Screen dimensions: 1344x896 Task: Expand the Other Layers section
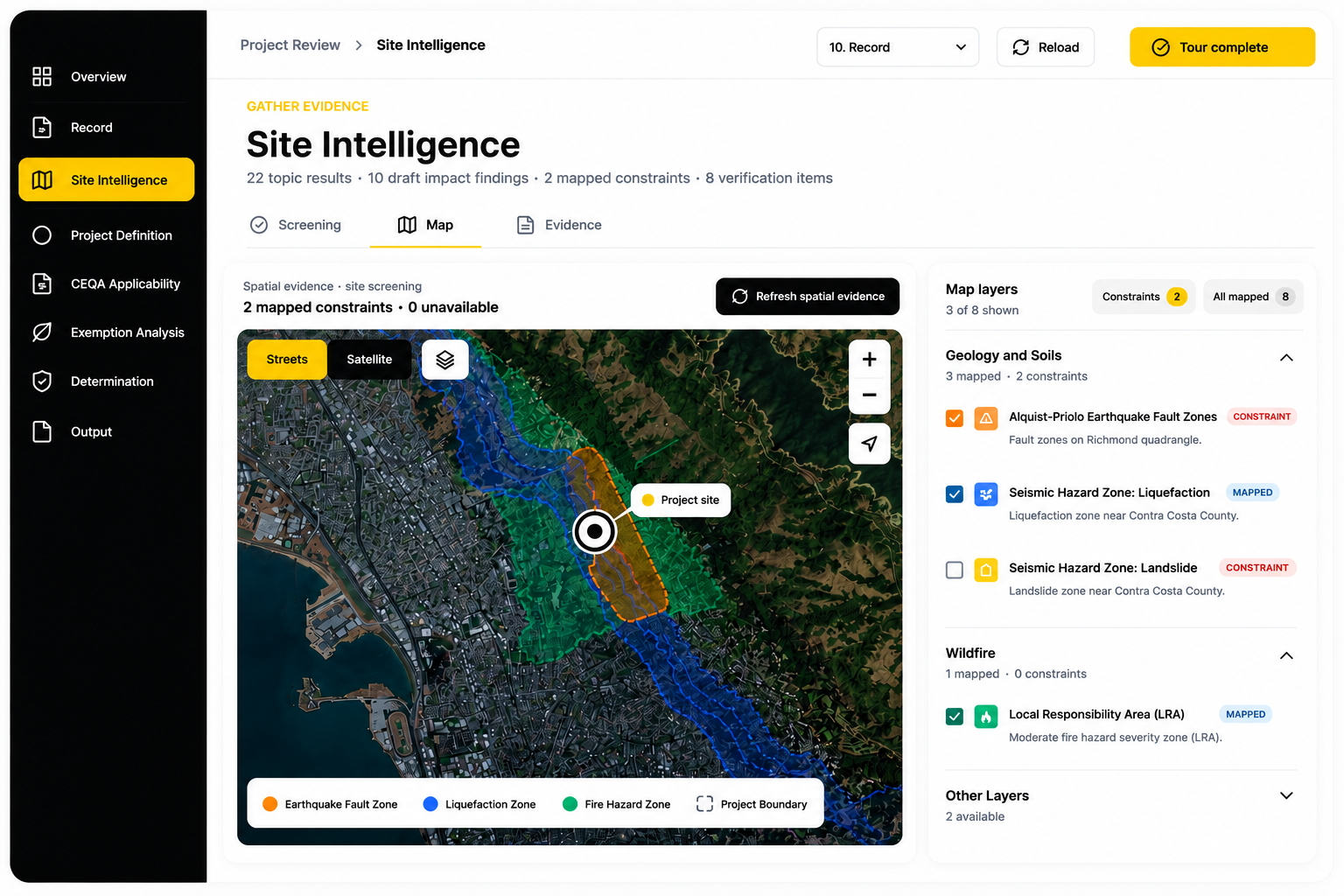(1286, 795)
